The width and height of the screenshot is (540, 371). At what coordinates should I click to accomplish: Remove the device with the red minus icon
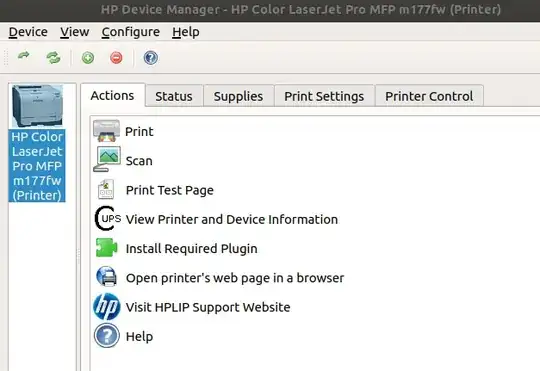116,58
